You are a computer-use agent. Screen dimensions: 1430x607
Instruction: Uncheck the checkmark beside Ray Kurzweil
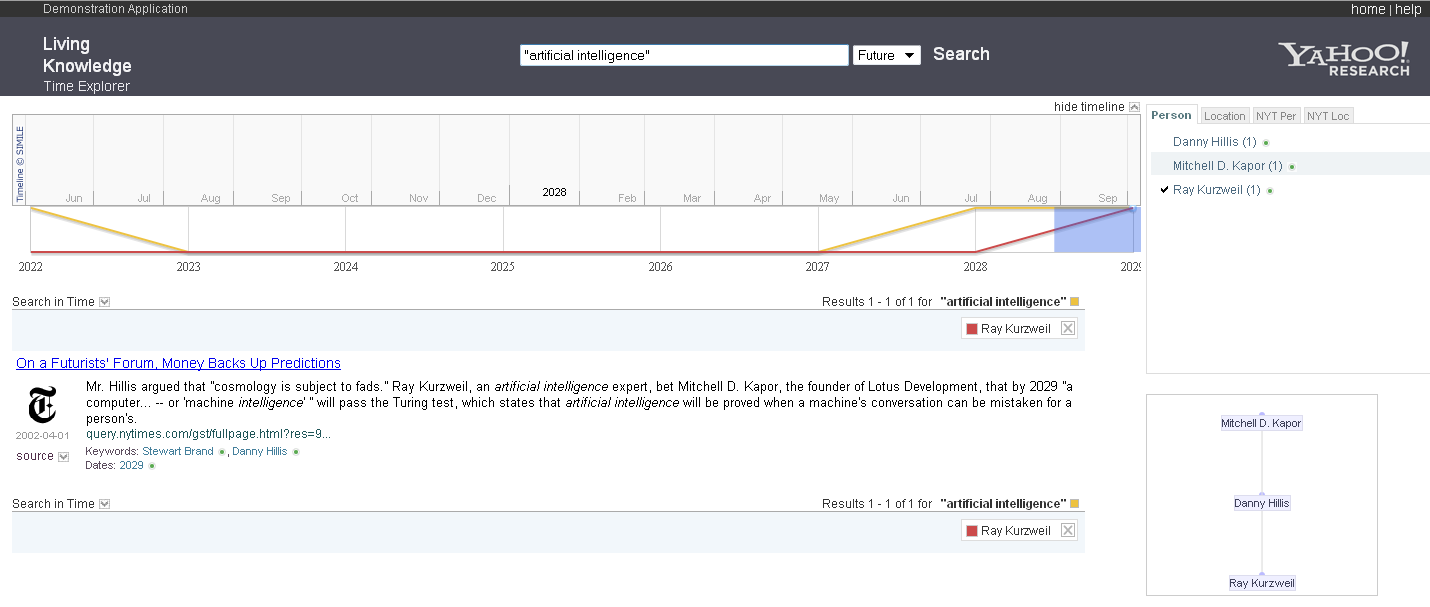click(1165, 190)
